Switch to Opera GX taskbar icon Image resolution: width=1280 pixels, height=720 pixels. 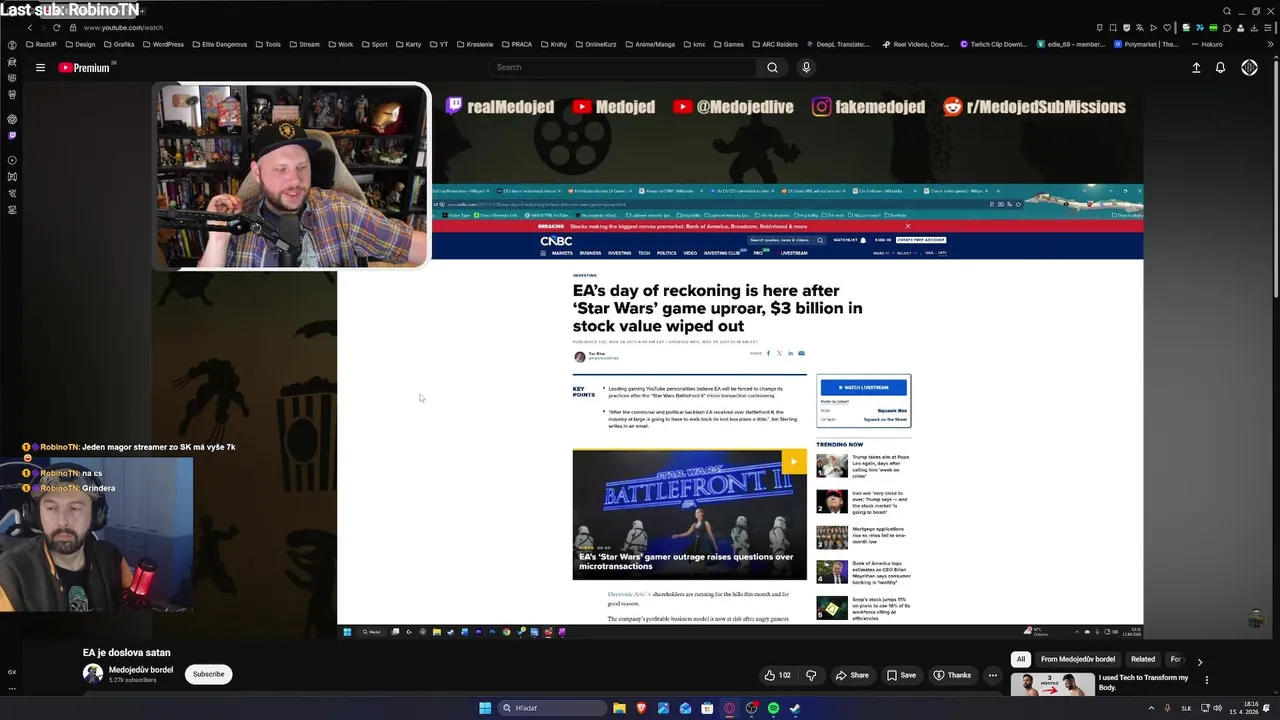pyautogui.click(x=729, y=708)
